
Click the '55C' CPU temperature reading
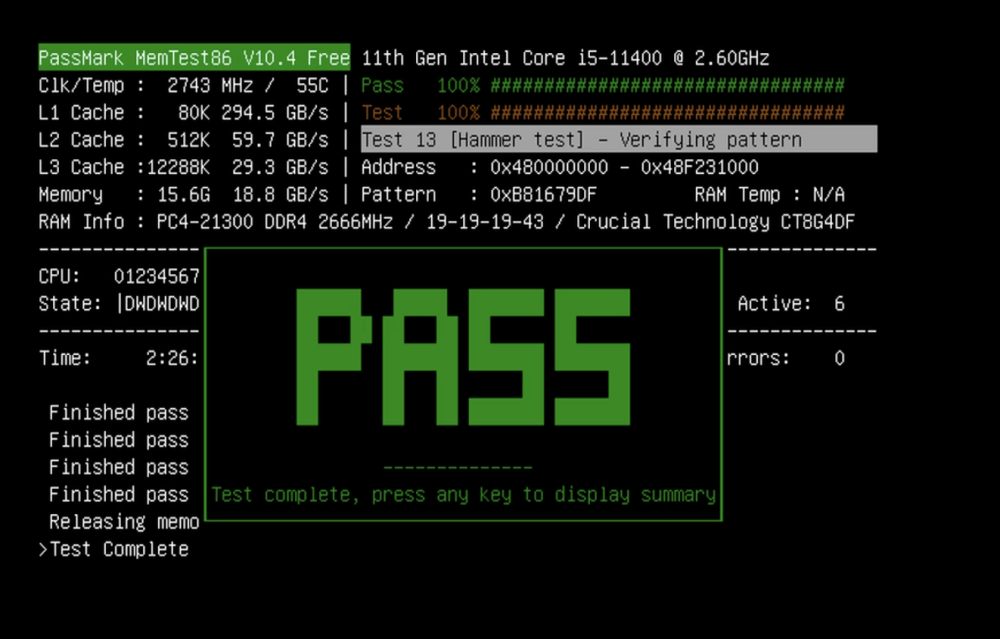point(312,85)
